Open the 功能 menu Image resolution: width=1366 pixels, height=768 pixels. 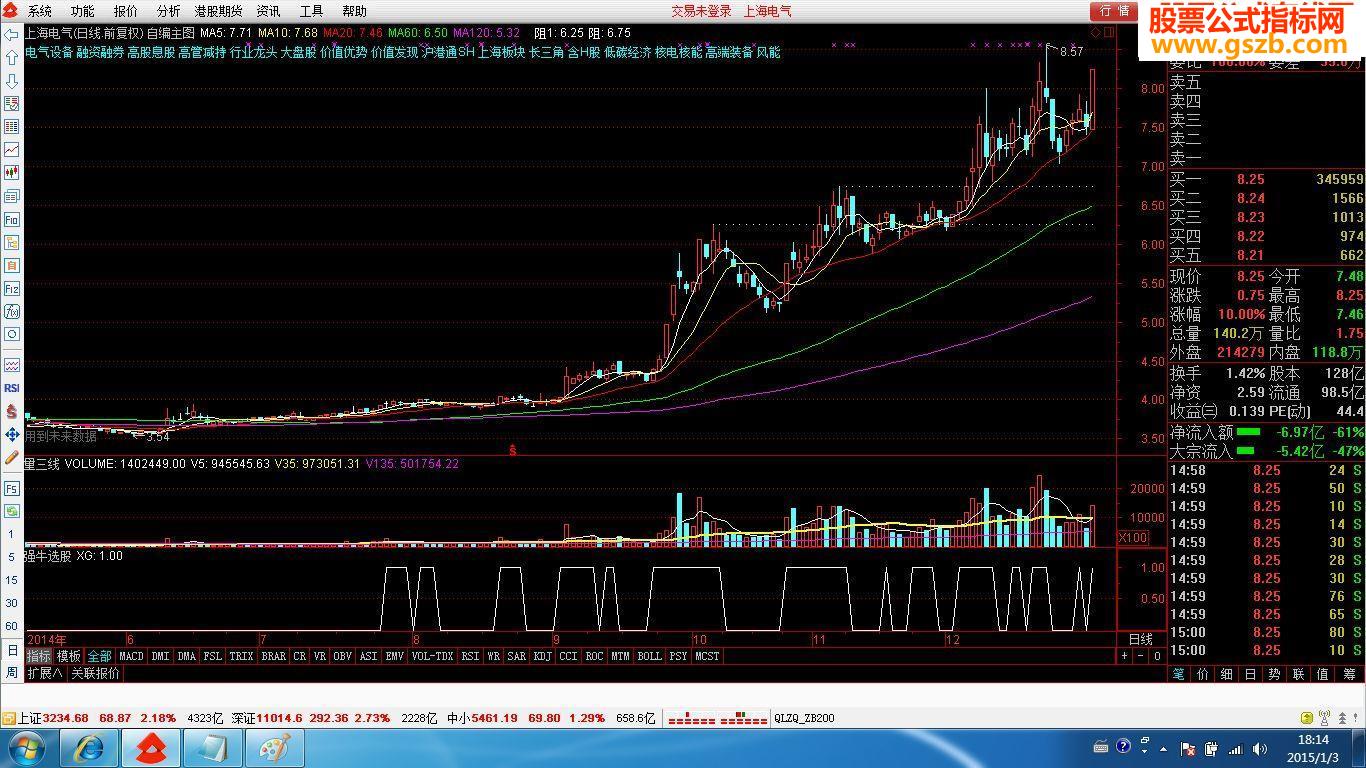[x=82, y=11]
